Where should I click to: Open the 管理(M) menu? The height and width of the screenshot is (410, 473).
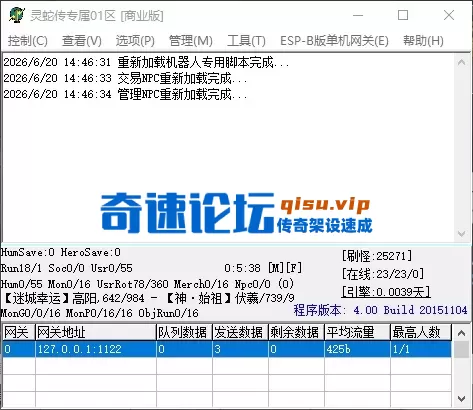click(x=191, y=41)
